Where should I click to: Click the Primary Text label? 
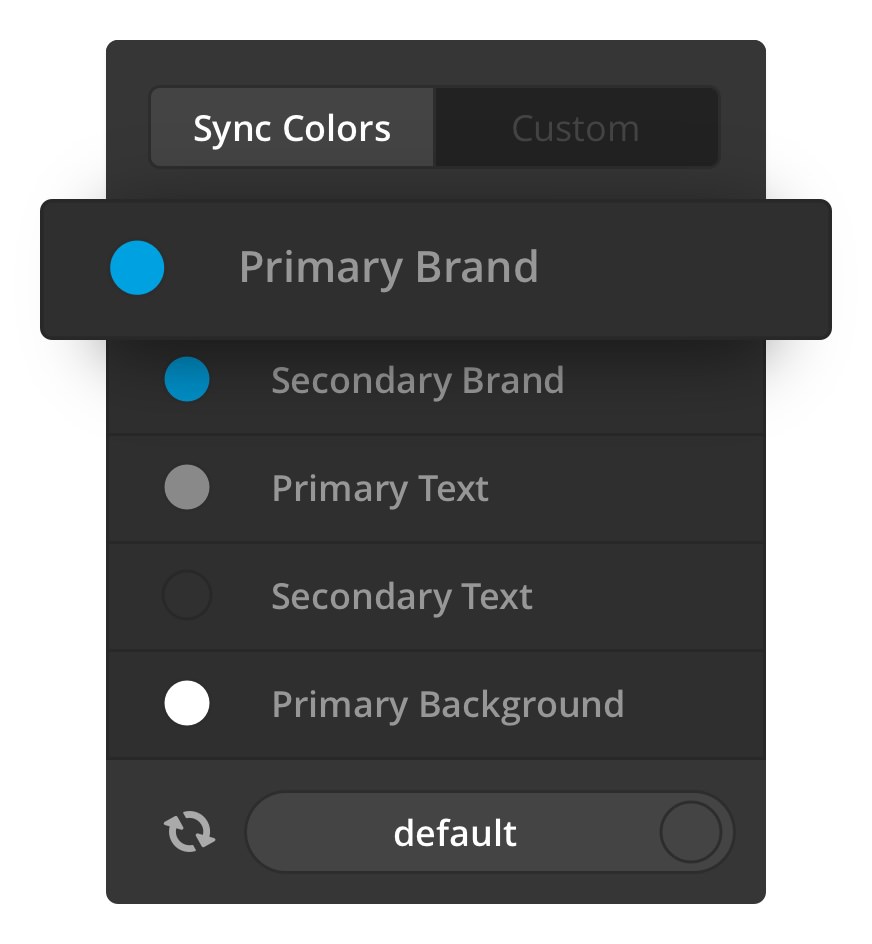click(x=380, y=489)
